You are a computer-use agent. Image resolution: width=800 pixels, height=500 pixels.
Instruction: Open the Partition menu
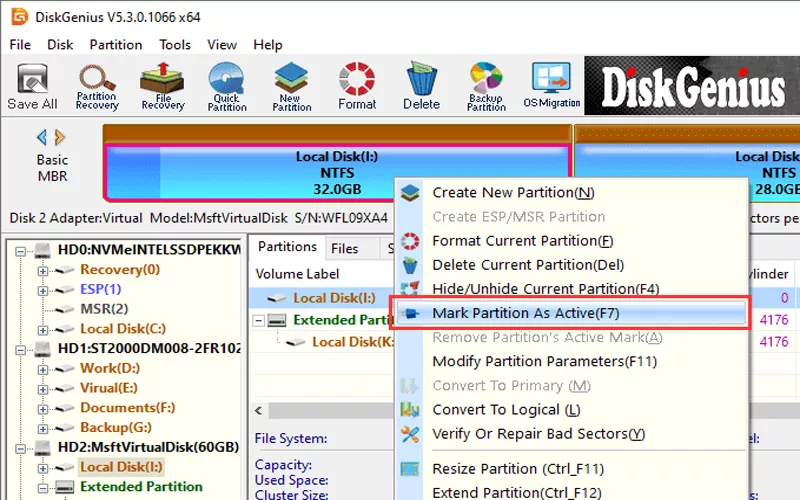point(116,45)
